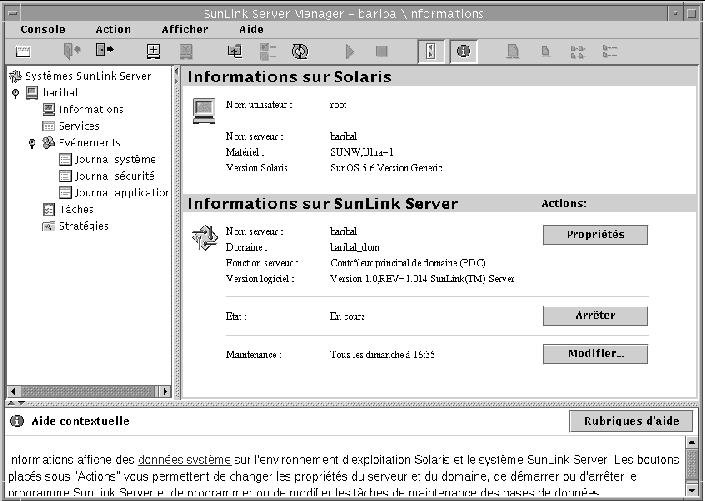
Task: Collapse the Evénements tree branch
Action: (32, 143)
